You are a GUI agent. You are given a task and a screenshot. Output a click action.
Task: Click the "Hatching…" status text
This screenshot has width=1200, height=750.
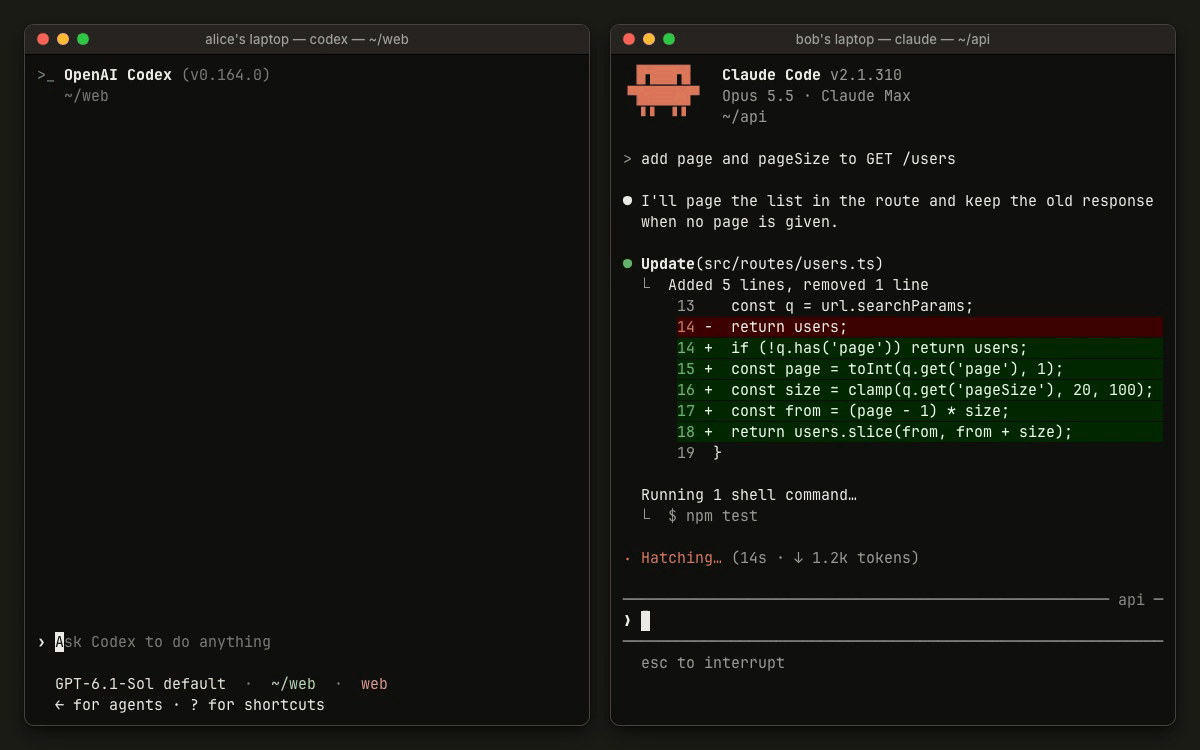[681, 558]
